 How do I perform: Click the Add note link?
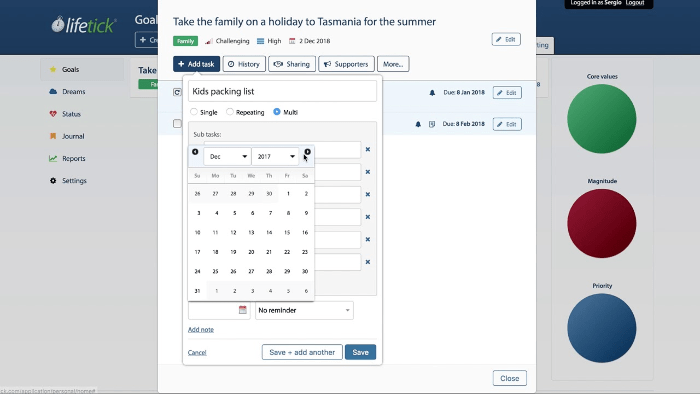click(x=201, y=329)
